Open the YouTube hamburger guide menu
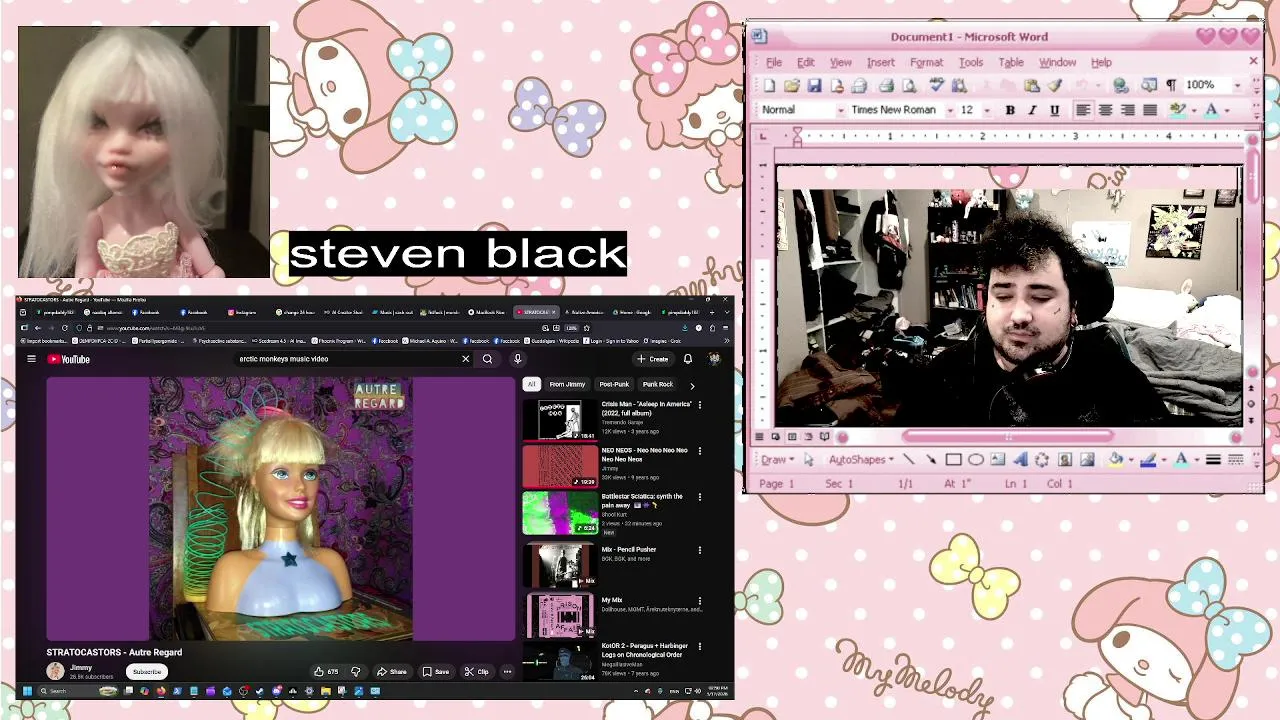This screenshot has height=720, width=1280. (31, 359)
